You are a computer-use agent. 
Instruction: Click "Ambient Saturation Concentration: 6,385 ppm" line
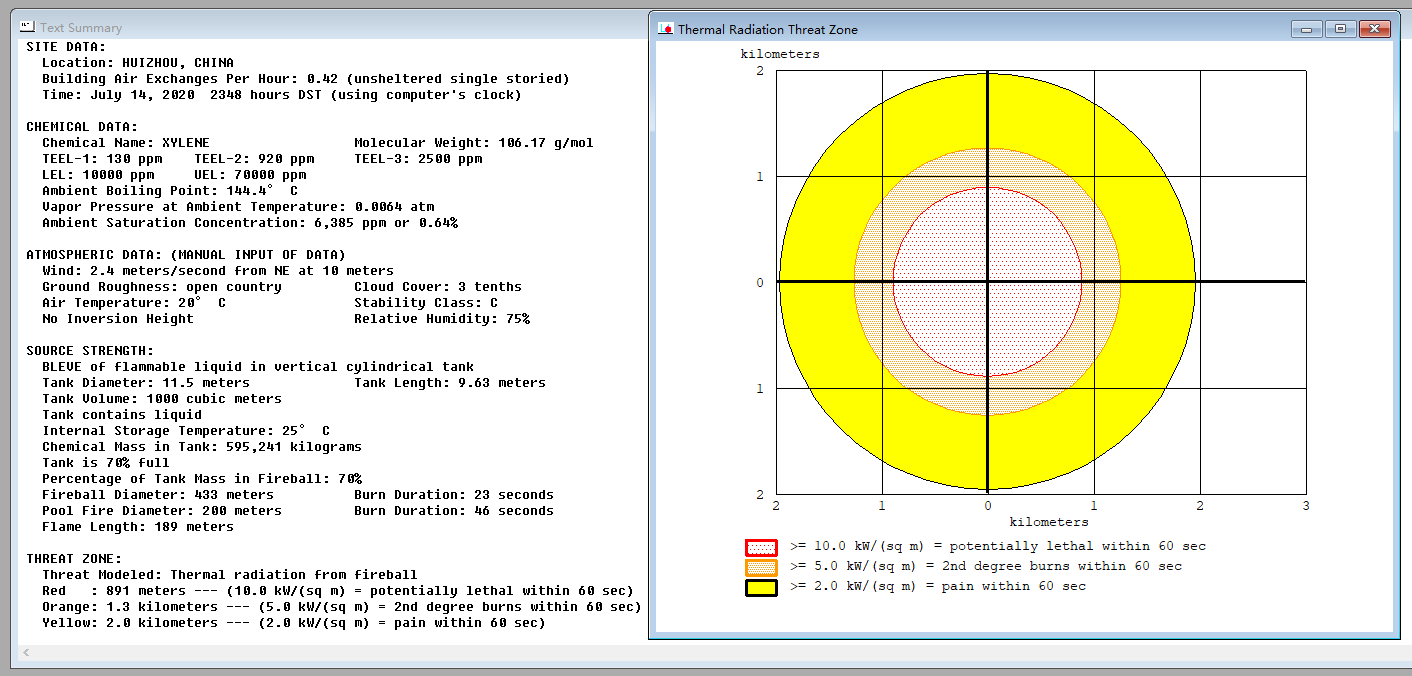(x=250, y=223)
